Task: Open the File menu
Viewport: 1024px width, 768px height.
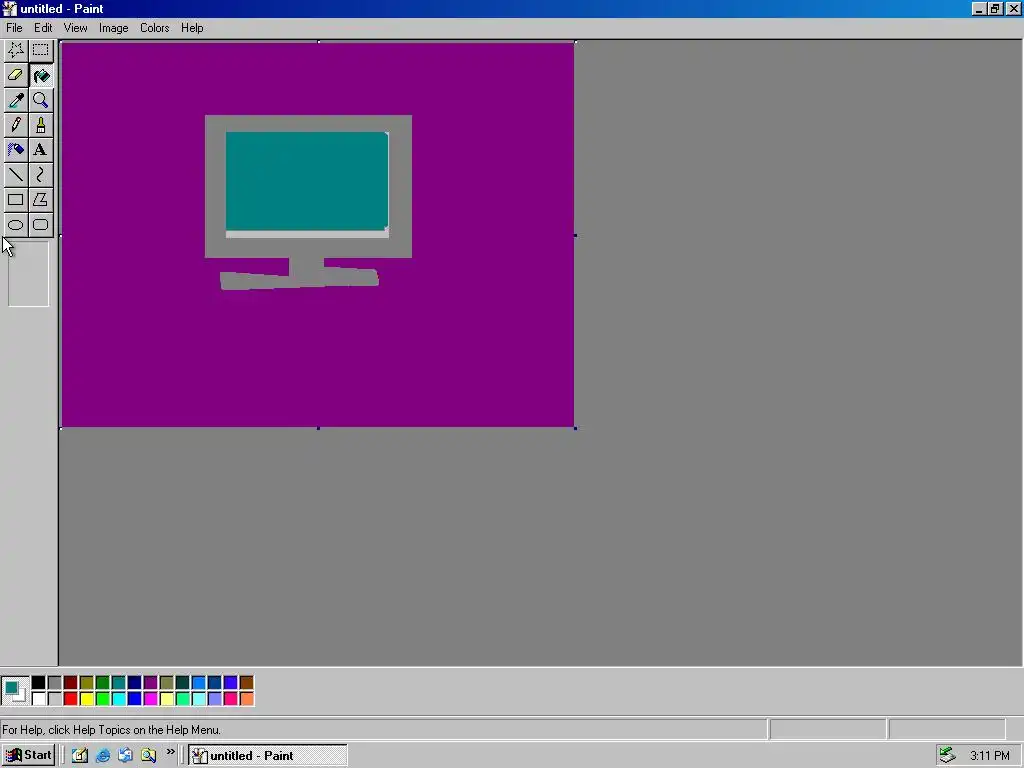Action: [14, 28]
